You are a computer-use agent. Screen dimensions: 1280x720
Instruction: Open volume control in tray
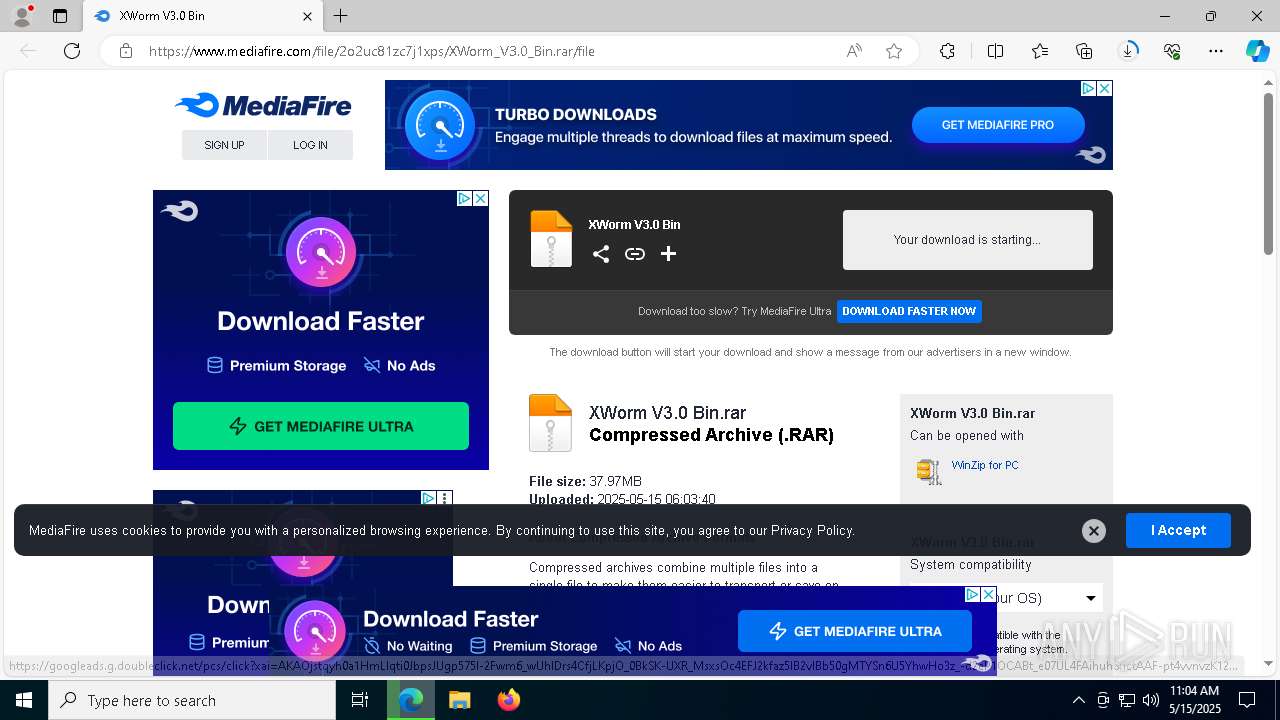point(1150,700)
